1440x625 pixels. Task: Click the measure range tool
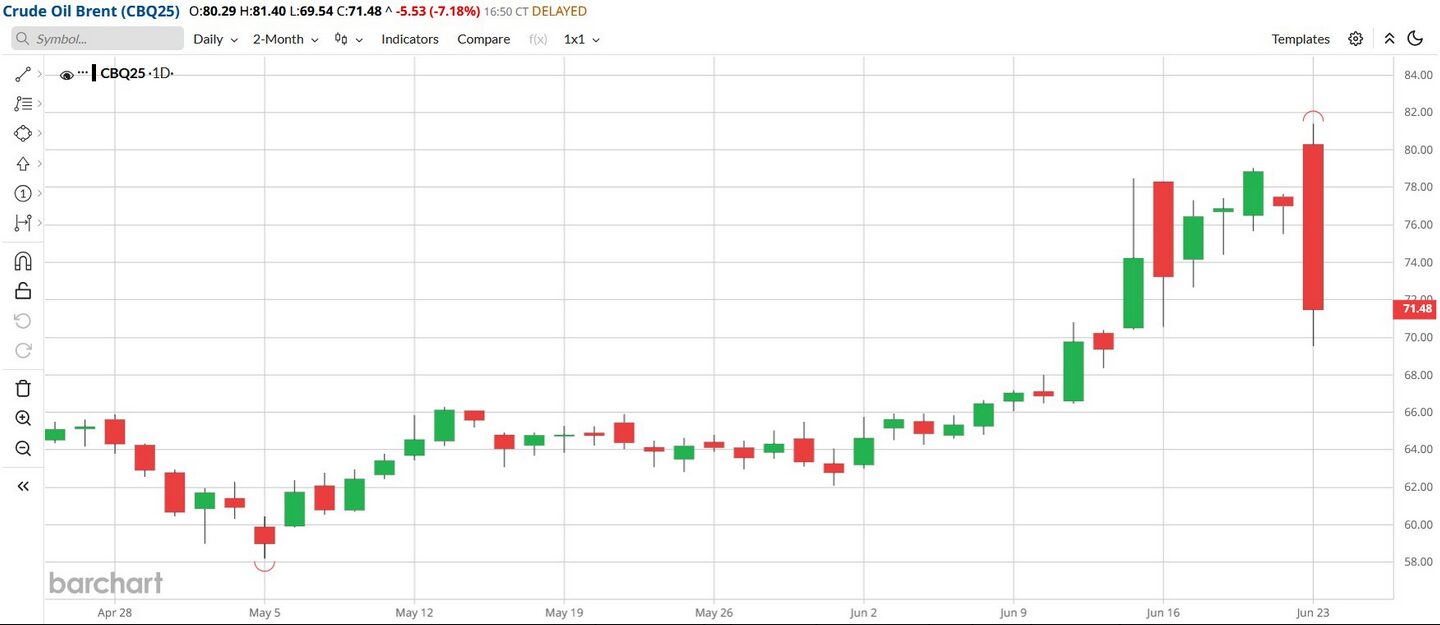[x=23, y=223]
